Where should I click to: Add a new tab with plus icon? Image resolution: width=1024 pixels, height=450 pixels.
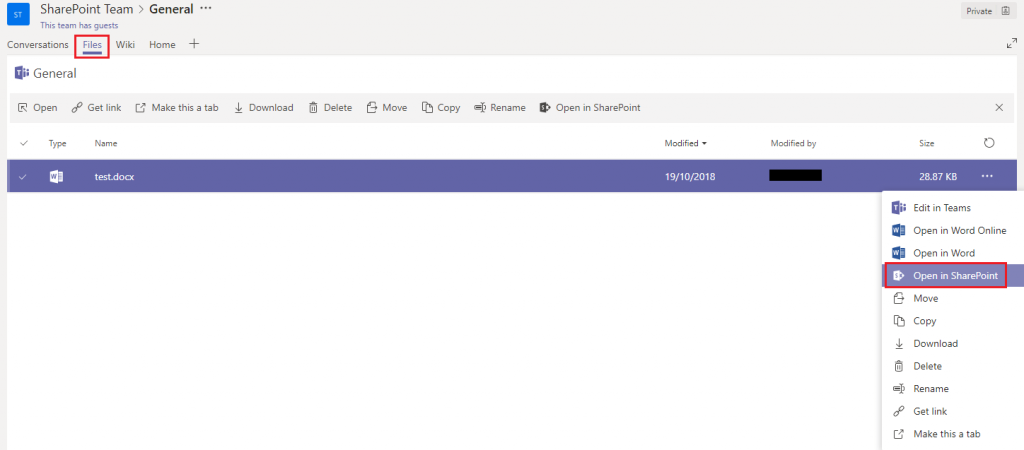pos(194,44)
